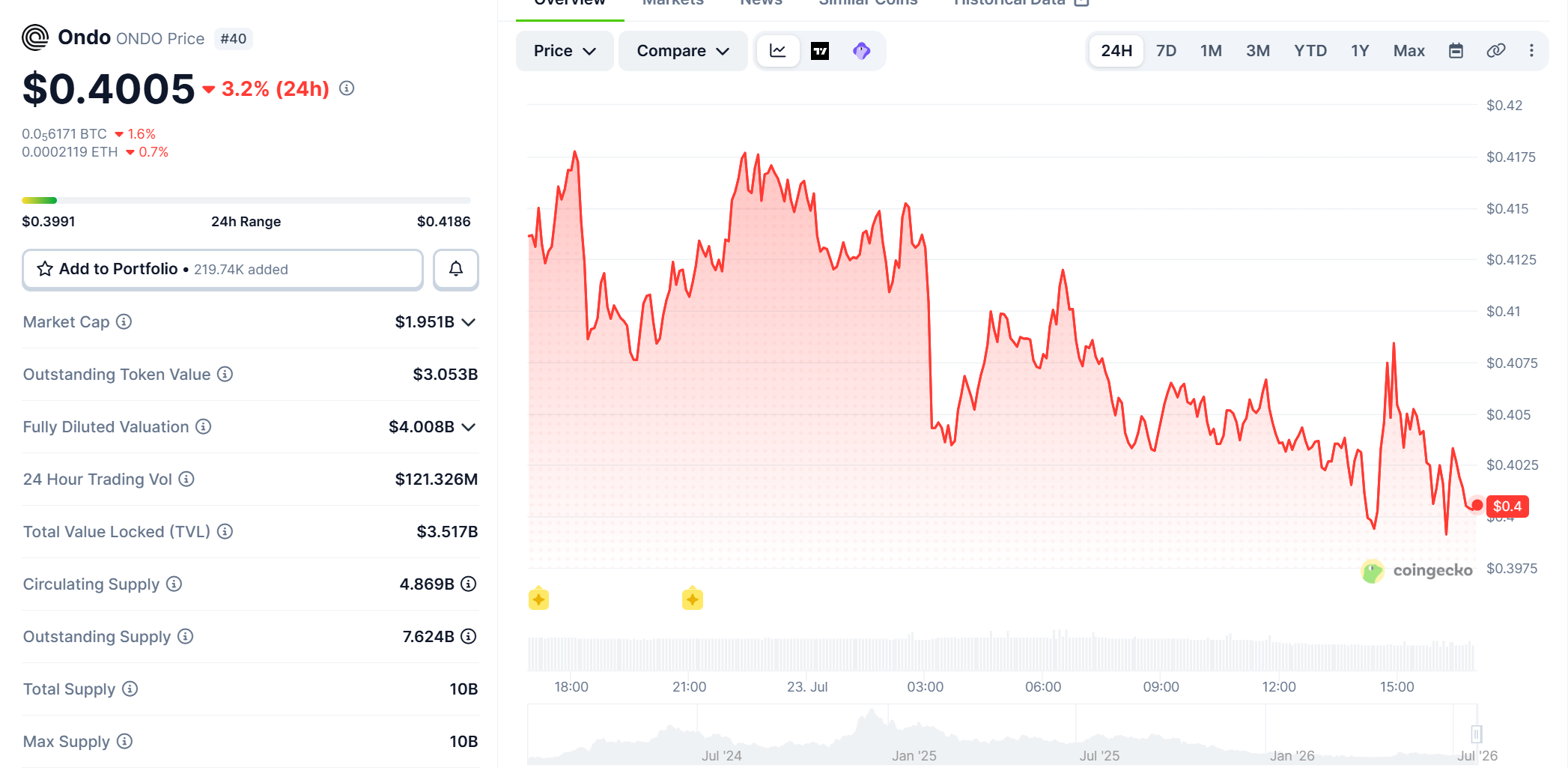Select the 1M time range
Image resolution: width=1568 pixels, height=768 pixels.
(1211, 51)
